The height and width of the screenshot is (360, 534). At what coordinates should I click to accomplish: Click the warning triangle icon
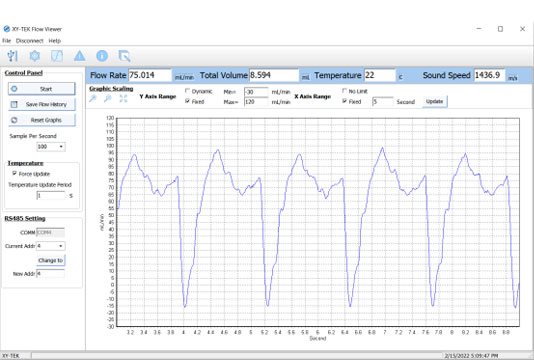tap(79, 56)
